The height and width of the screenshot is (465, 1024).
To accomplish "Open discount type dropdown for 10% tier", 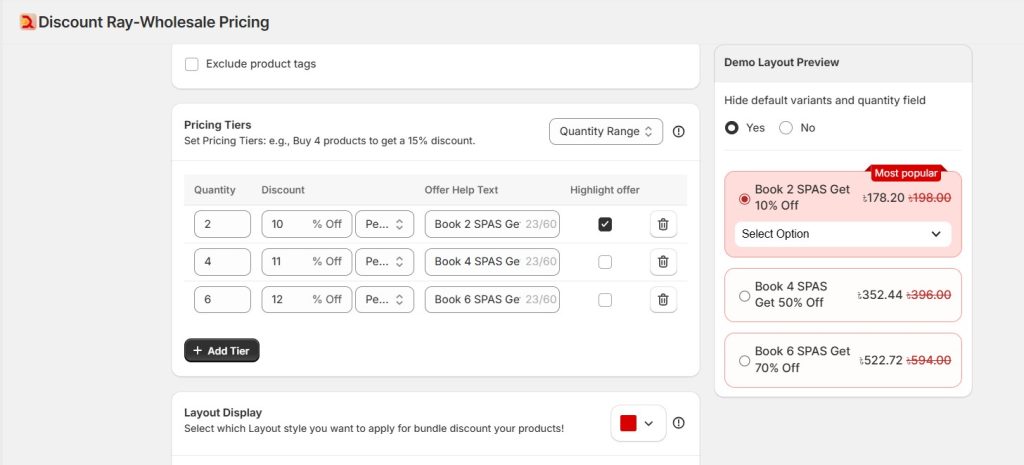I will (384, 224).
